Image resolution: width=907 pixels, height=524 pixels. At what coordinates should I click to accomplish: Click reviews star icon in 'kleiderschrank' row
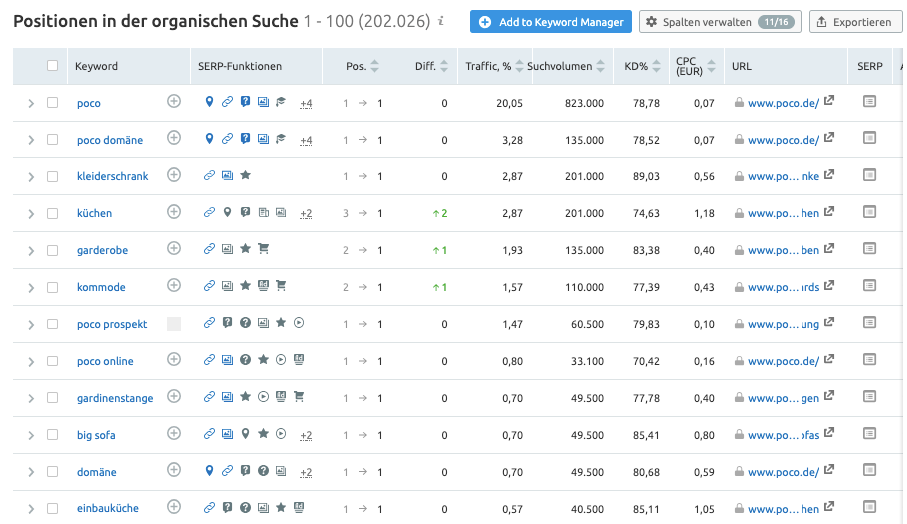(245, 175)
